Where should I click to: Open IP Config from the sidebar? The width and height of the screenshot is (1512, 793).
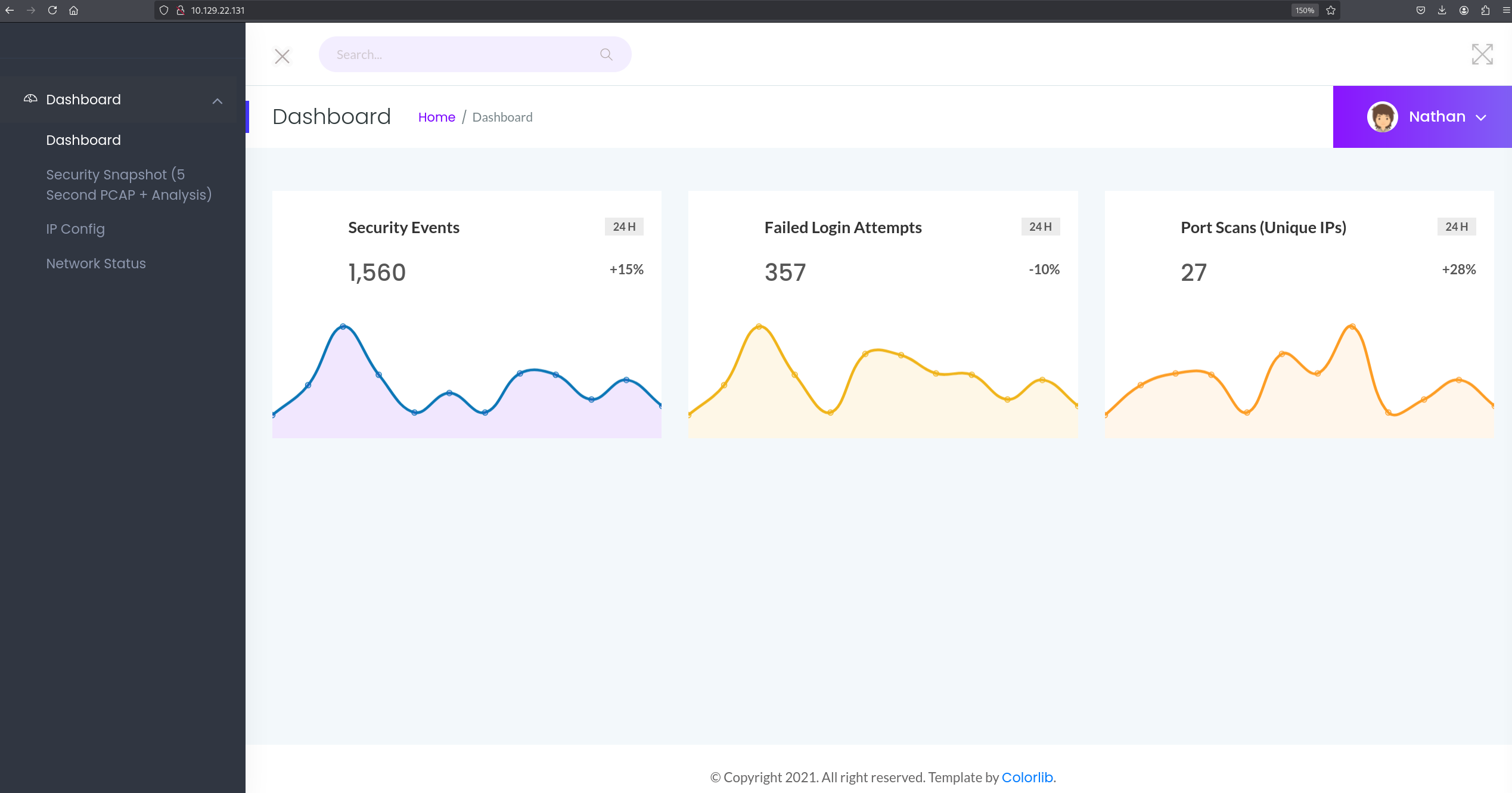click(x=75, y=229)
